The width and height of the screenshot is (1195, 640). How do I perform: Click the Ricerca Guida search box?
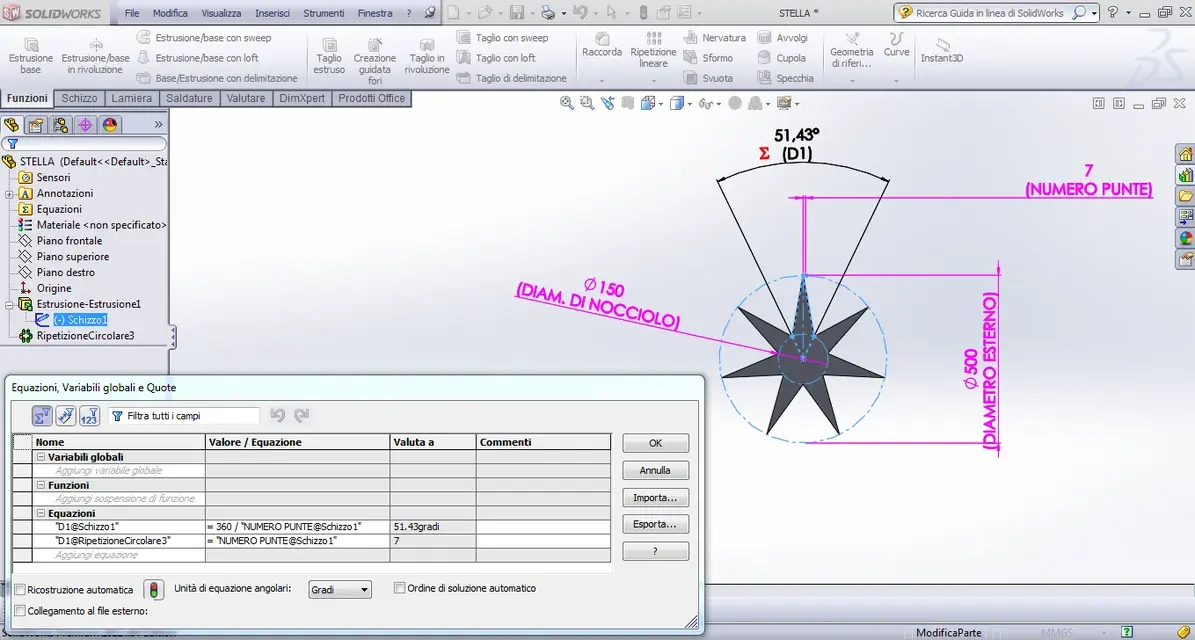click(x=996, y=13)
